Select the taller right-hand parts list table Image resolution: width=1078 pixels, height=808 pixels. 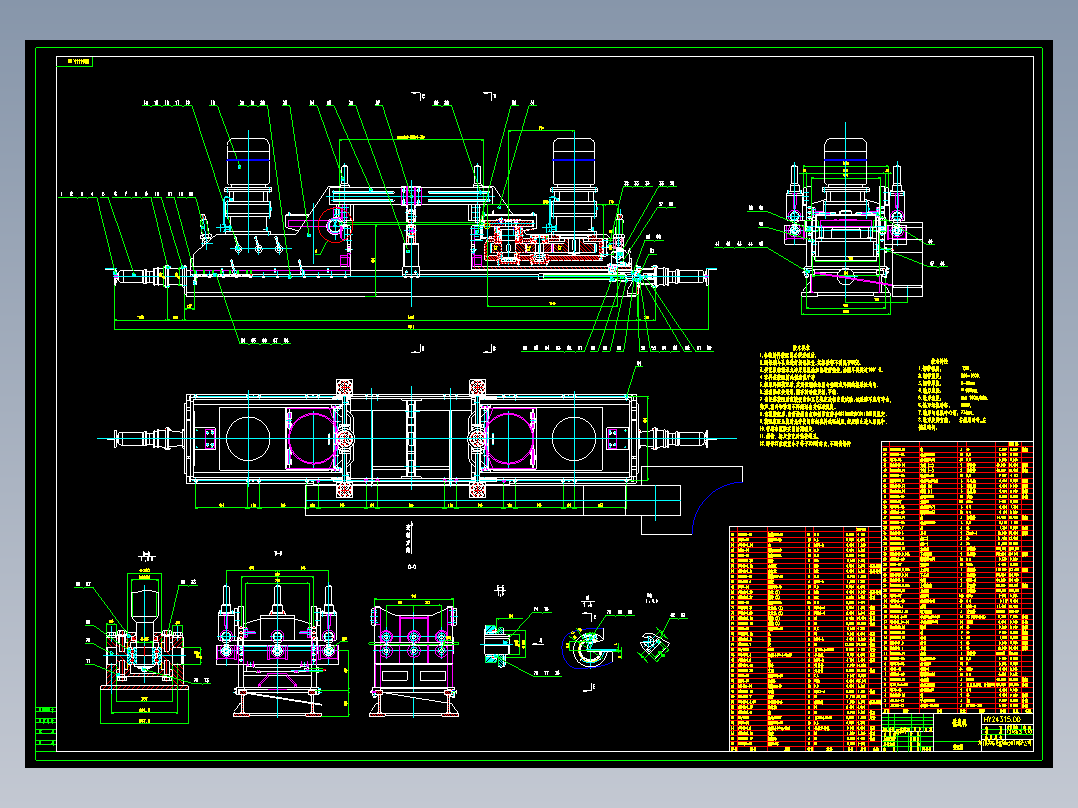pyautogui.click(x=957, y=578)
